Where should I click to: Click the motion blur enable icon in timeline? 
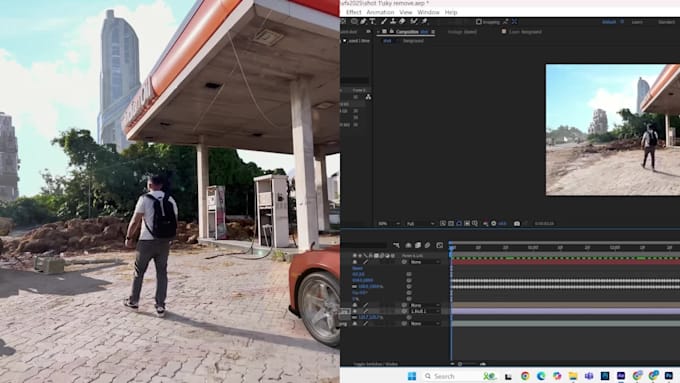tap(427, 246)
